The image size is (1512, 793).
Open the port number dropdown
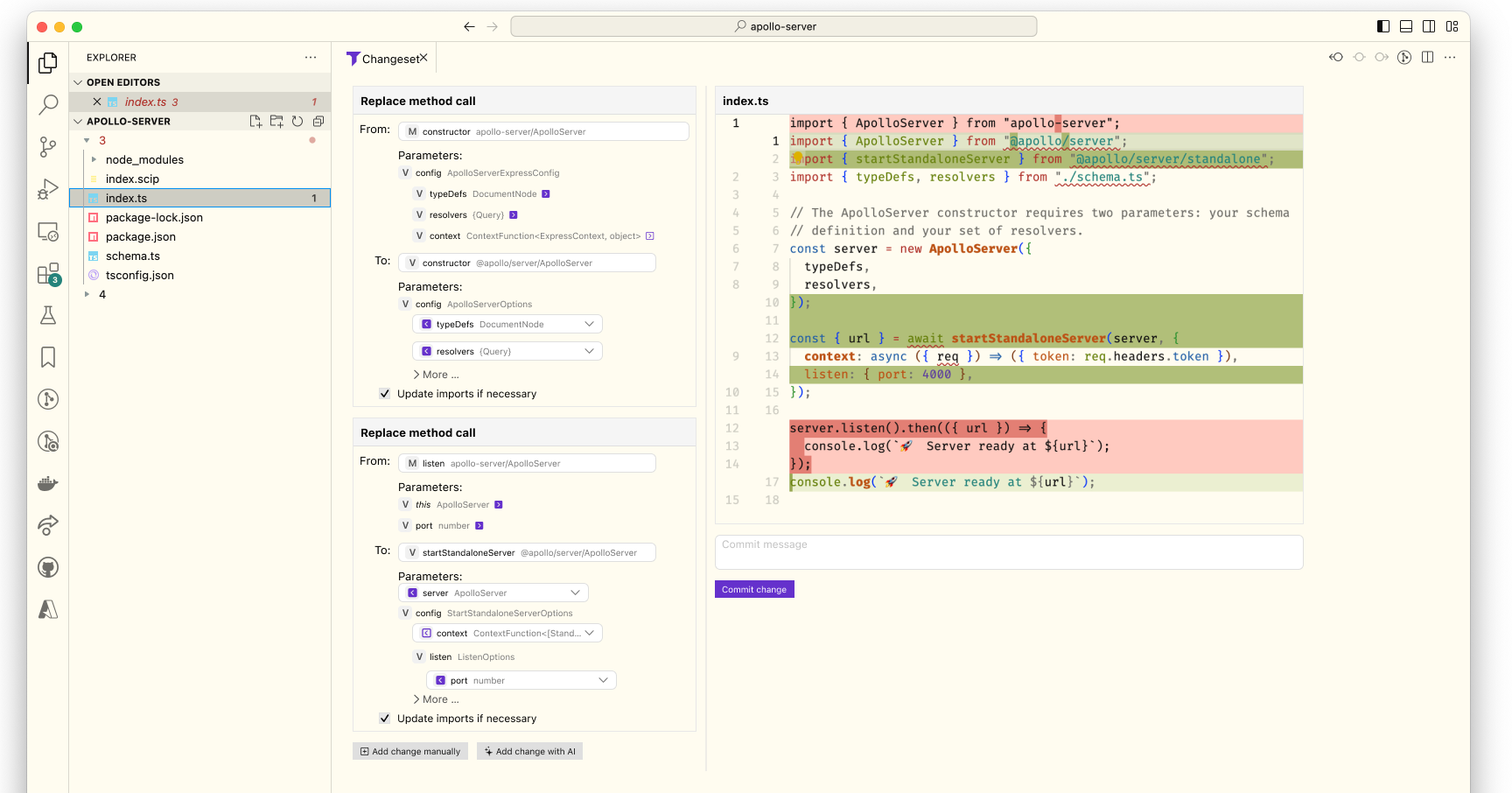tap(521, 680)
